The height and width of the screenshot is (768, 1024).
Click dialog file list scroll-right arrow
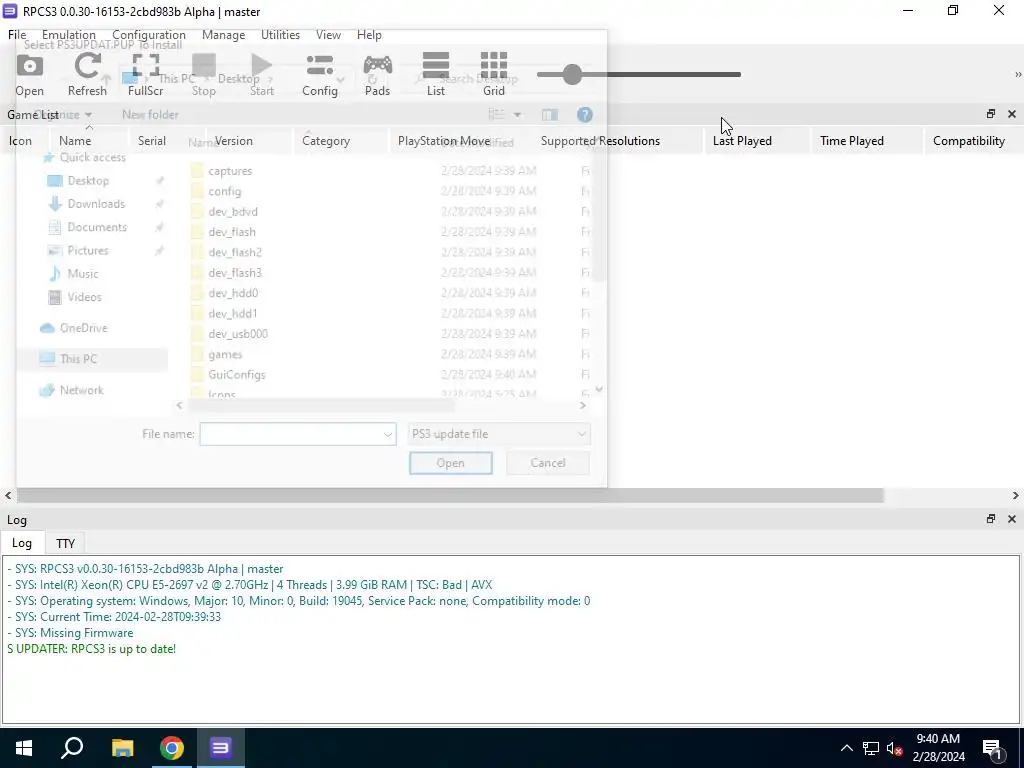583,406
